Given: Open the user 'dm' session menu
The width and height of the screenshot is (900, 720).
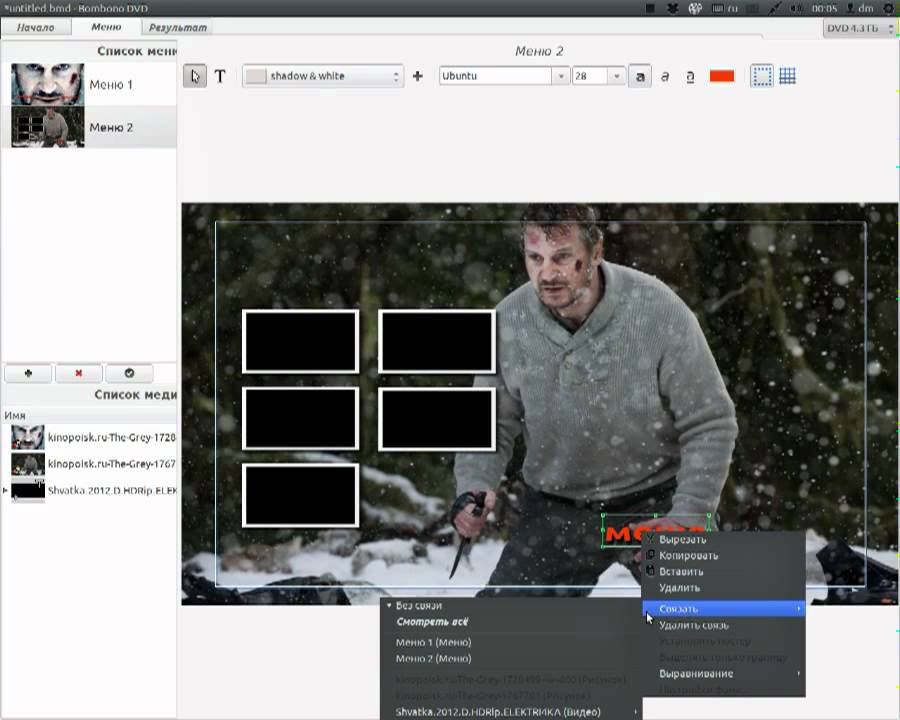Looking at the screenshot, I should point(860,8).
